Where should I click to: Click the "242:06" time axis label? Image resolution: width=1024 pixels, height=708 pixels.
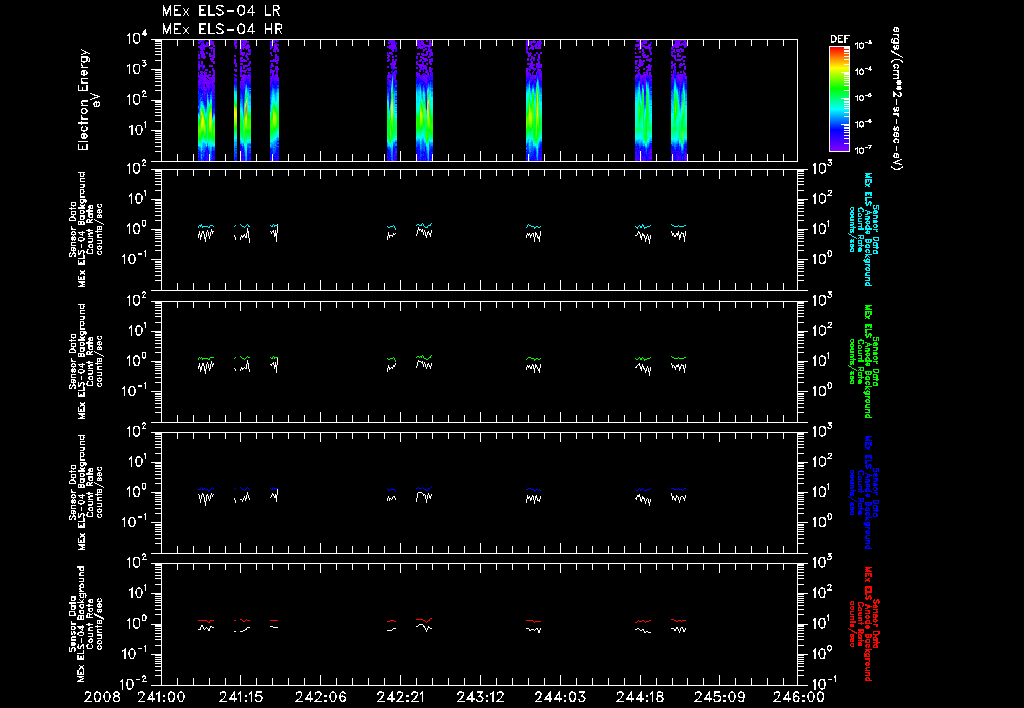321,698
